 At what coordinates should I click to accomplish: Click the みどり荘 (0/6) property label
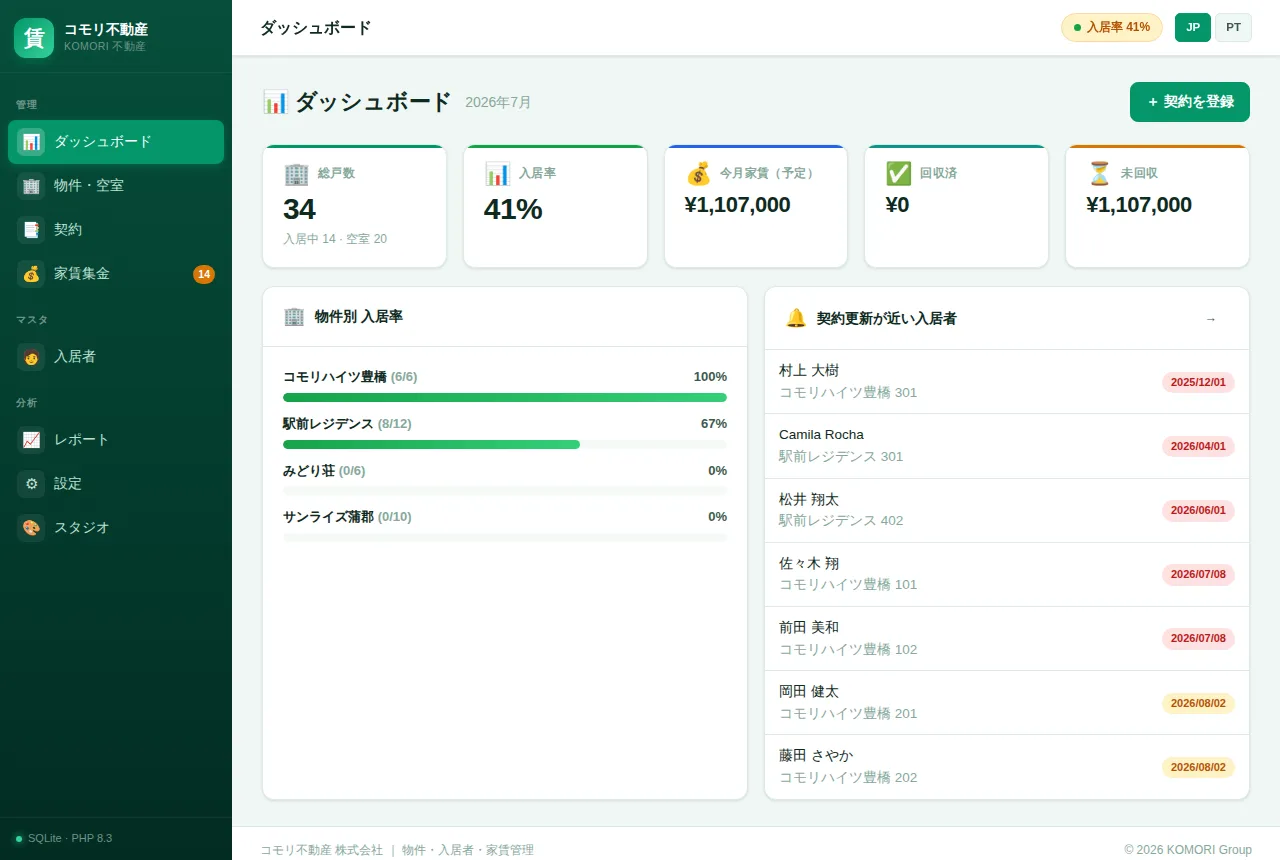coord(324,471)
